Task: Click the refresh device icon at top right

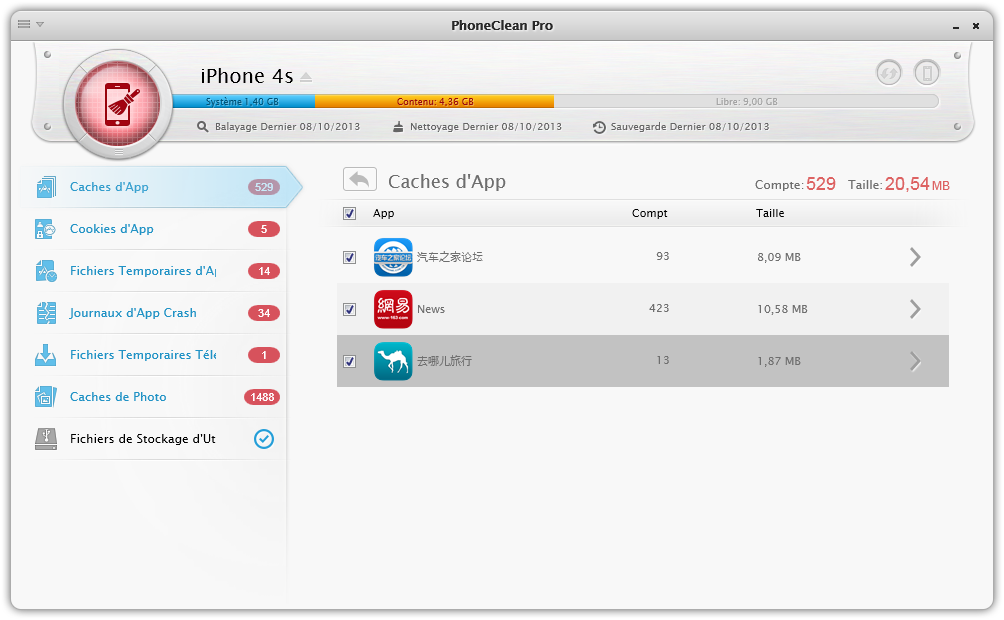Action: [889, 72]
